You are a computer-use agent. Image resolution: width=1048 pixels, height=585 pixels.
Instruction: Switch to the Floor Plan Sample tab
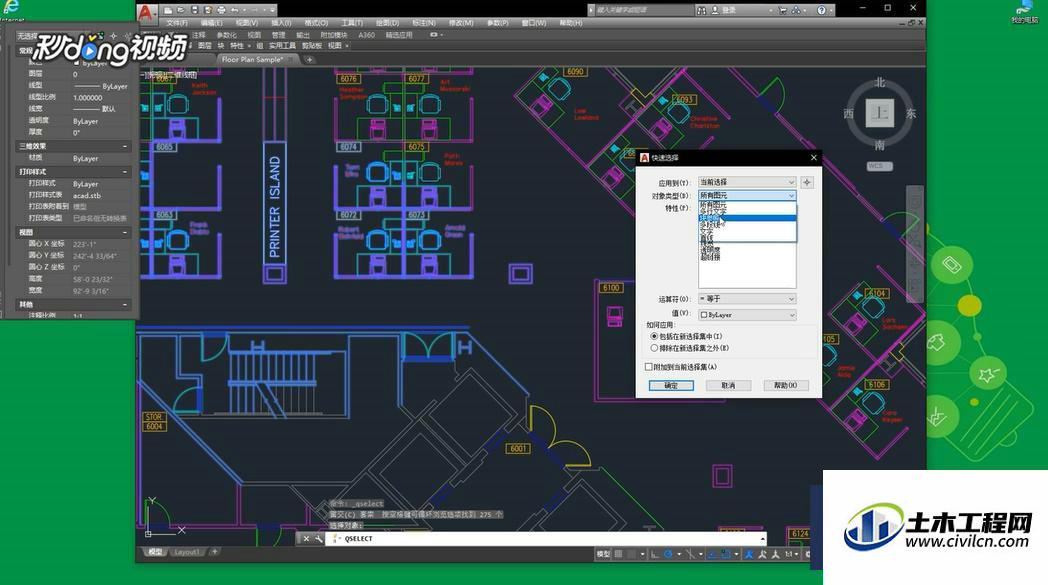[253, 60]
